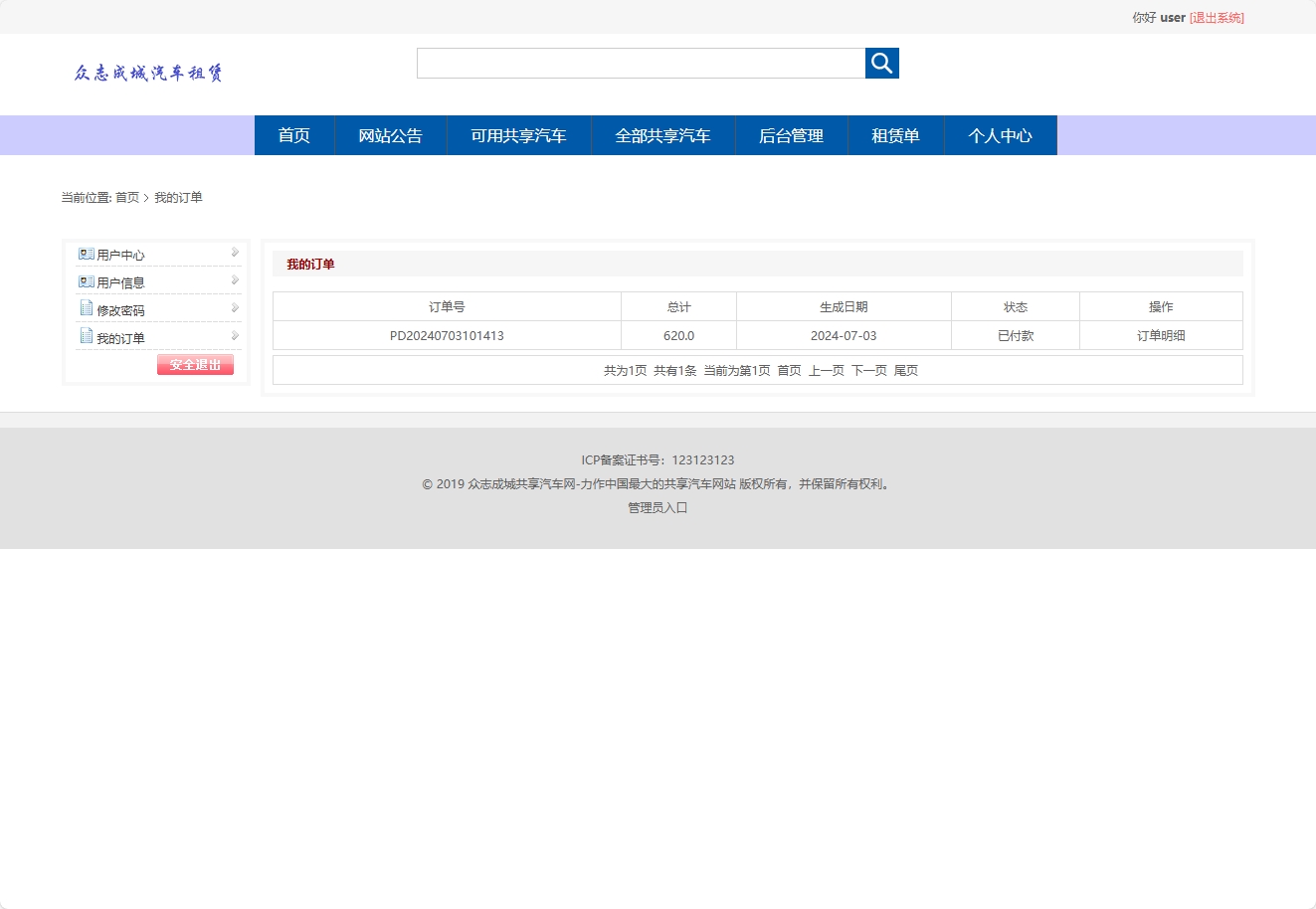Click inside the search input field
This screenshot has height=909, width=1316.
(640, 62)
